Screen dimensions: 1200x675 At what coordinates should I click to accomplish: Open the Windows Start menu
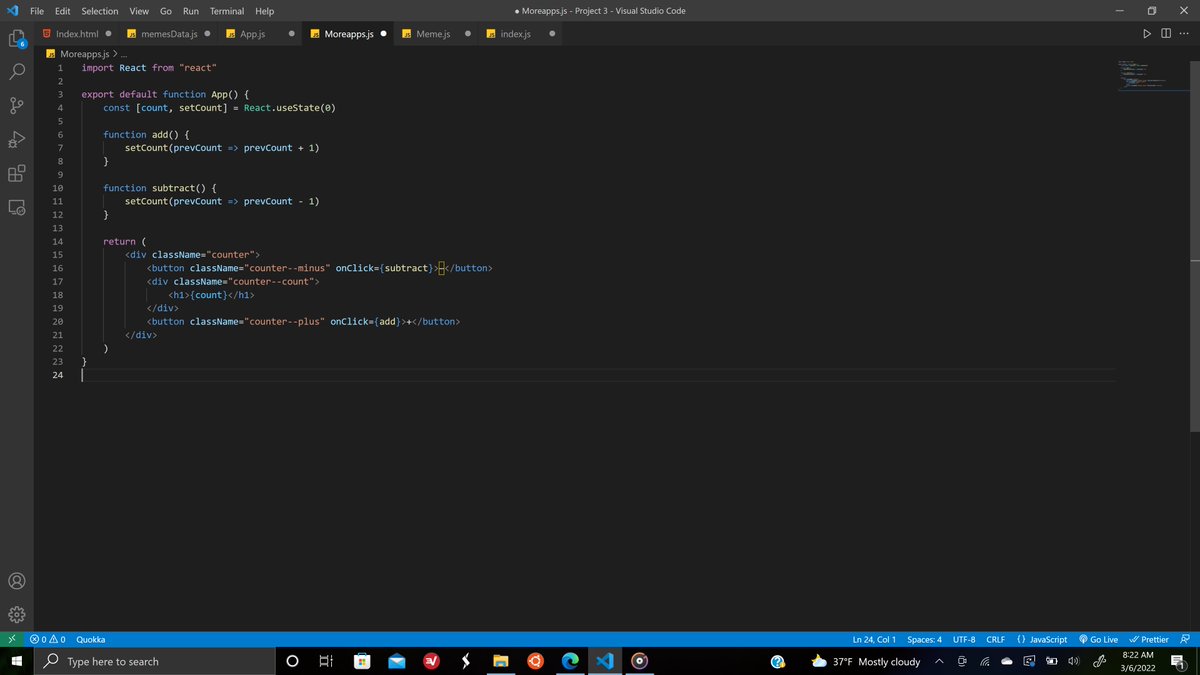[17, 661]
